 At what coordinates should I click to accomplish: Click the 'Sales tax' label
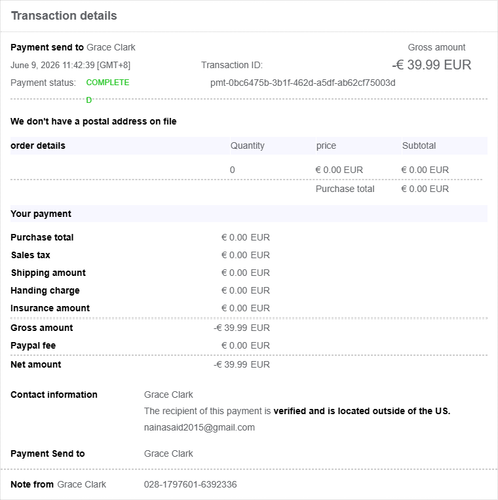point(30,255)
